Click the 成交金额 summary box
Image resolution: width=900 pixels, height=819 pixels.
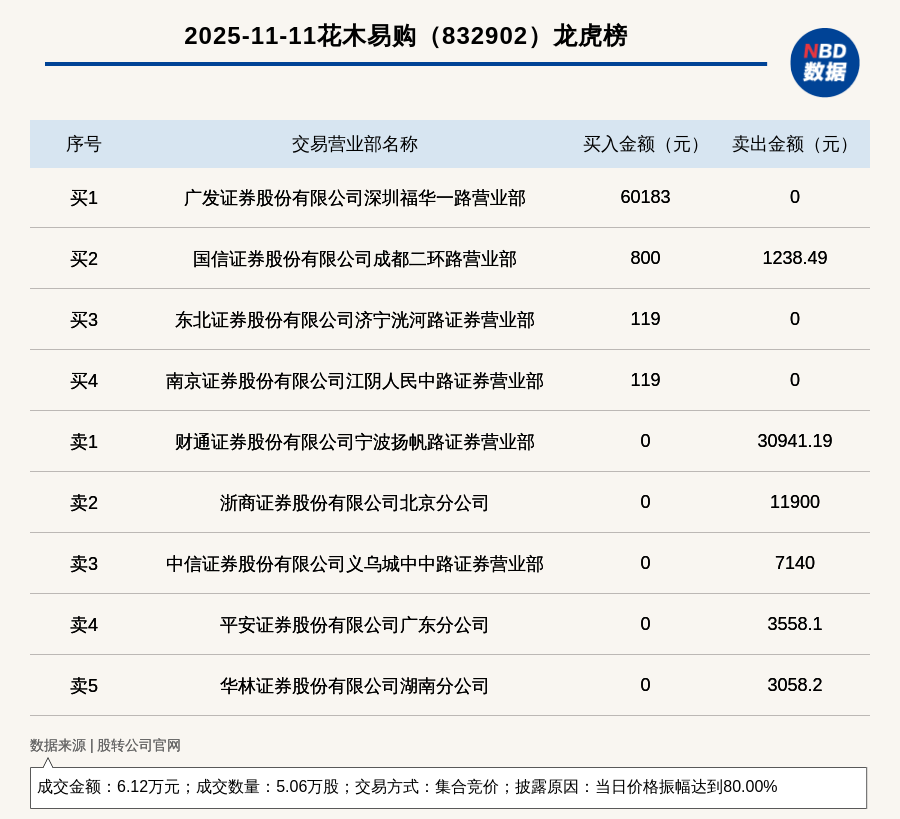448,787
